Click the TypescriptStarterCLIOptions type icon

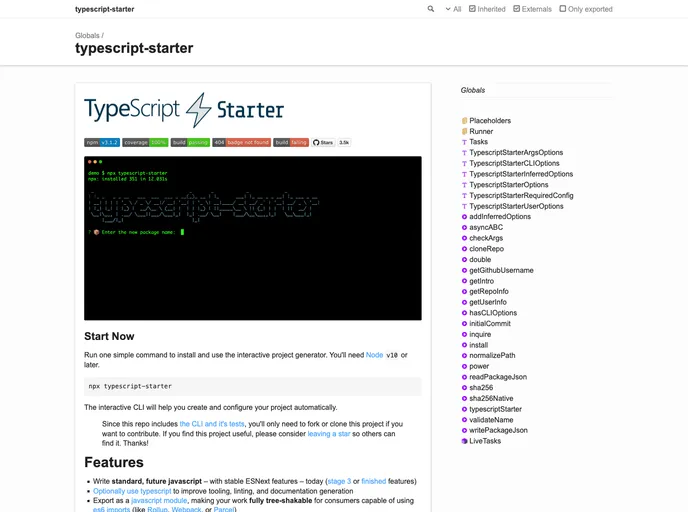(464, 163)
